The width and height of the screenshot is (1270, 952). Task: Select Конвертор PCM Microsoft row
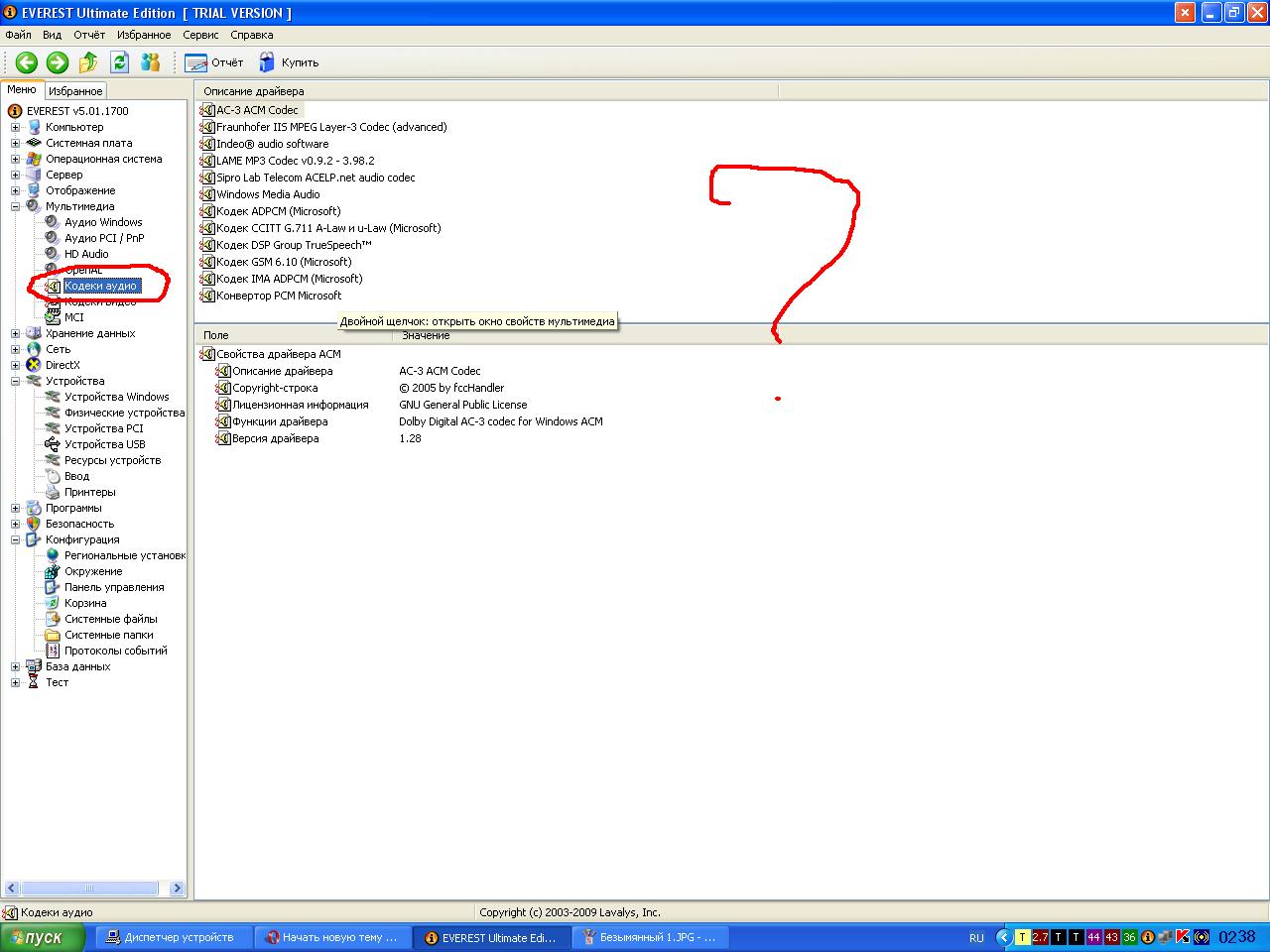coord(279,296)
